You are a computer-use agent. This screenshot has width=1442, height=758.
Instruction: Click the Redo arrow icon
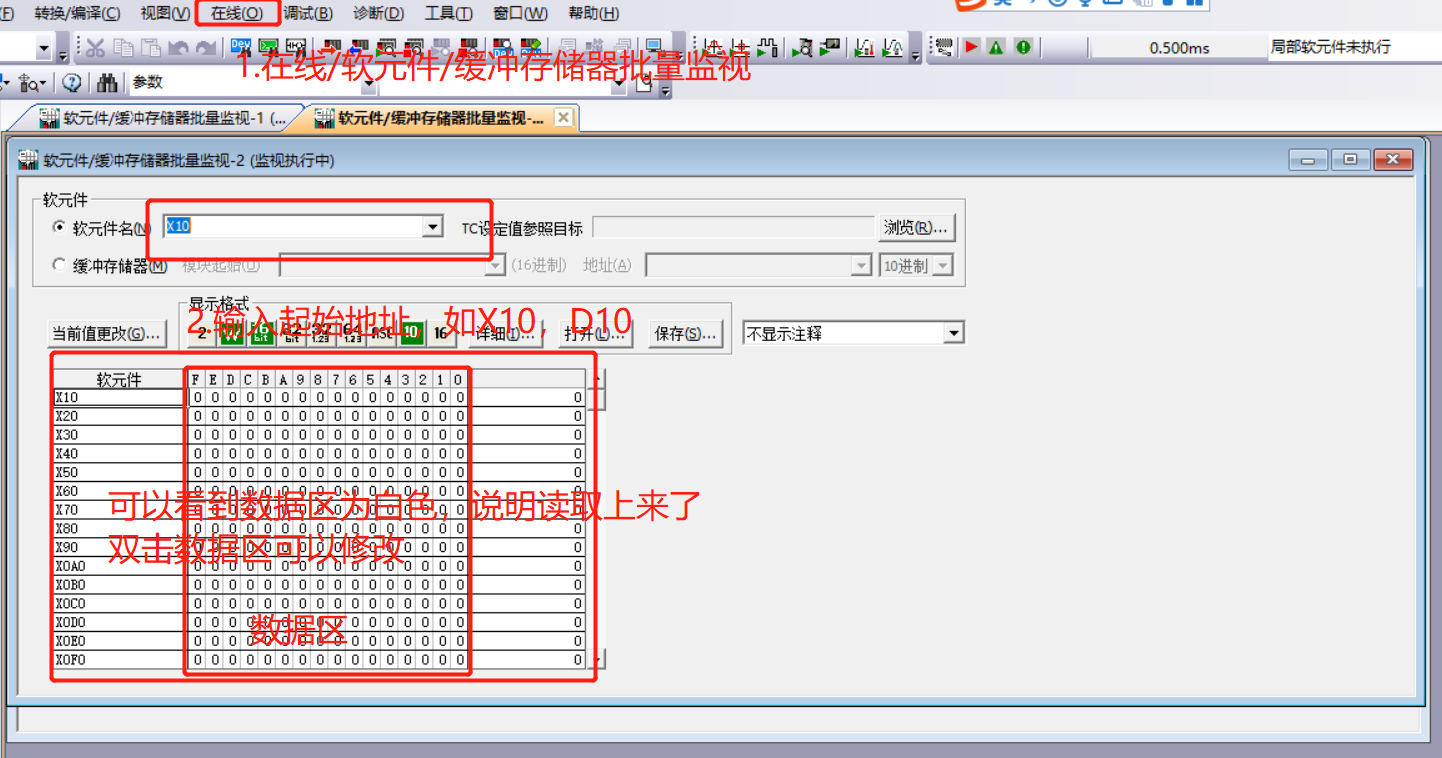[206, 47]
